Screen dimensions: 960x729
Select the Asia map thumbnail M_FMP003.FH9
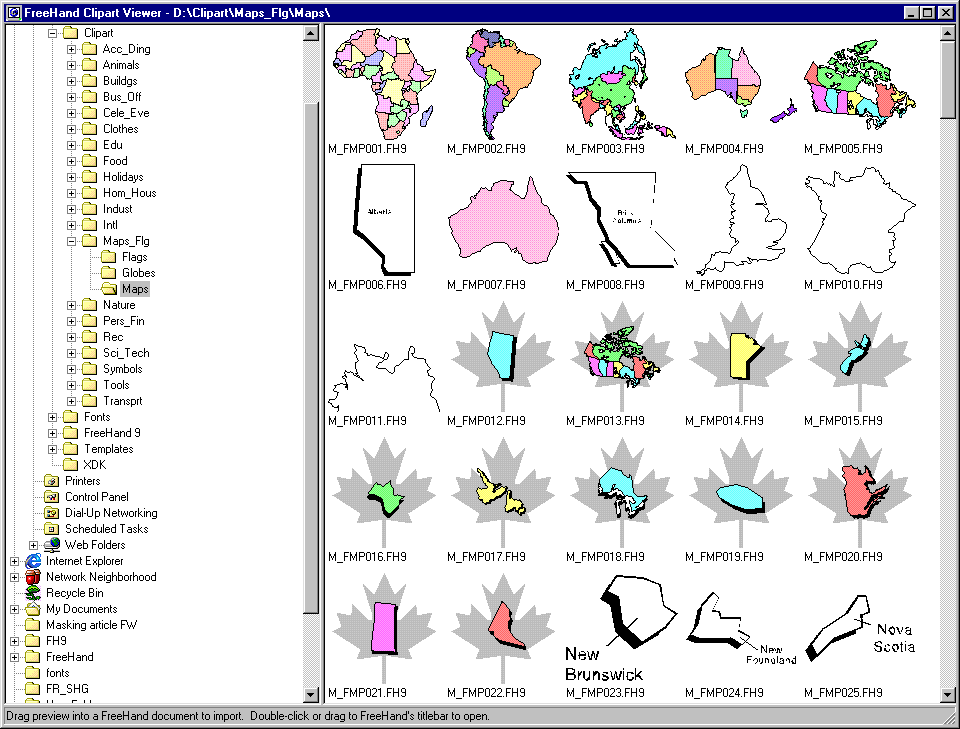coord(621,84)
